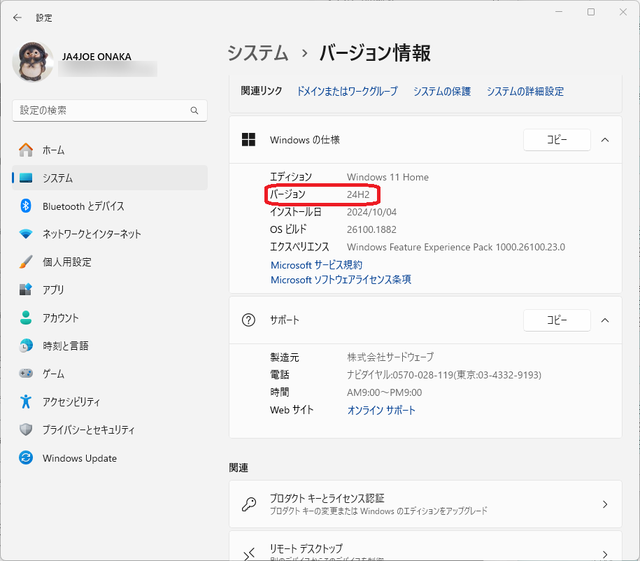Open the アカウント person icon
The width and height of the screenshot is (640, 561).
tap(26, 318)
